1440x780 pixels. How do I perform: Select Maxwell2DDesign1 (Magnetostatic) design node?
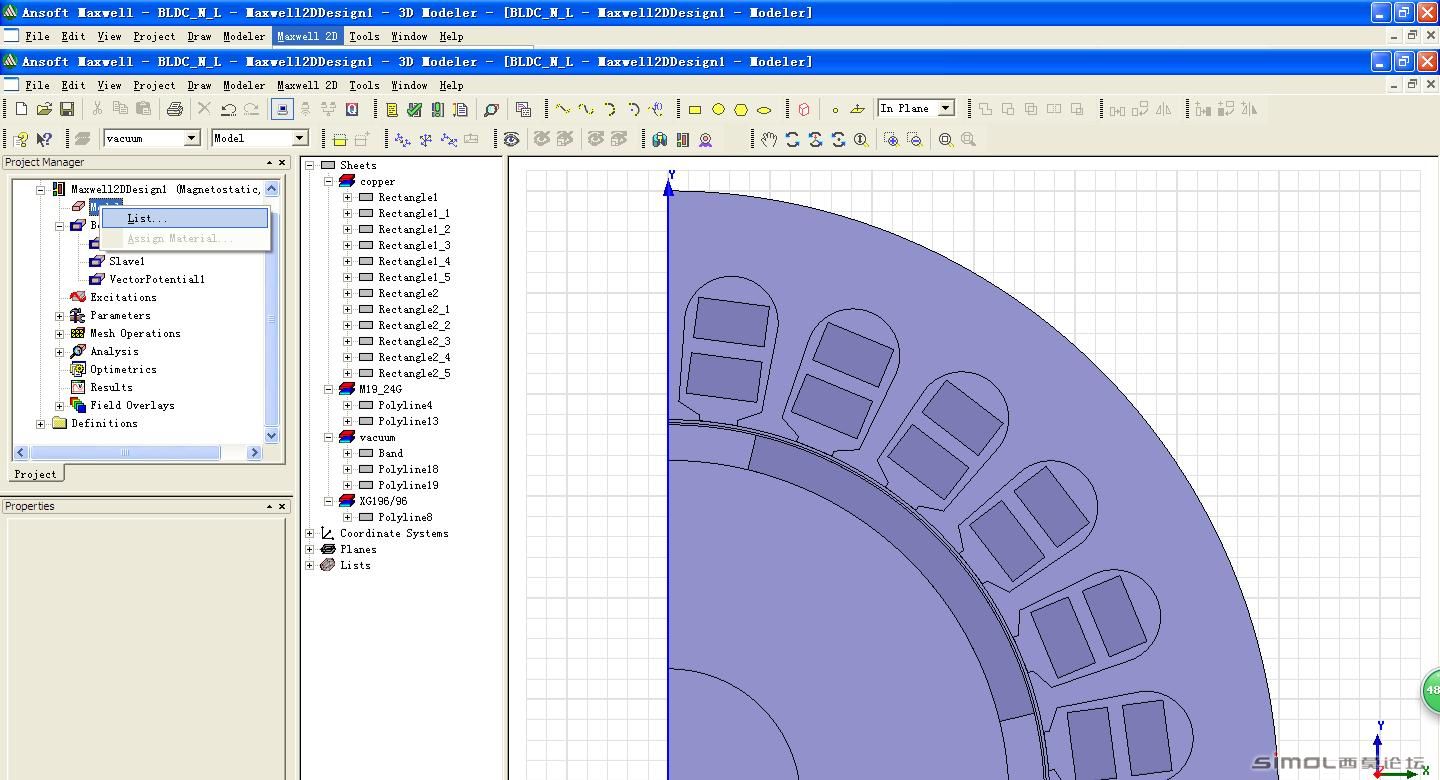tap(166, 189)
